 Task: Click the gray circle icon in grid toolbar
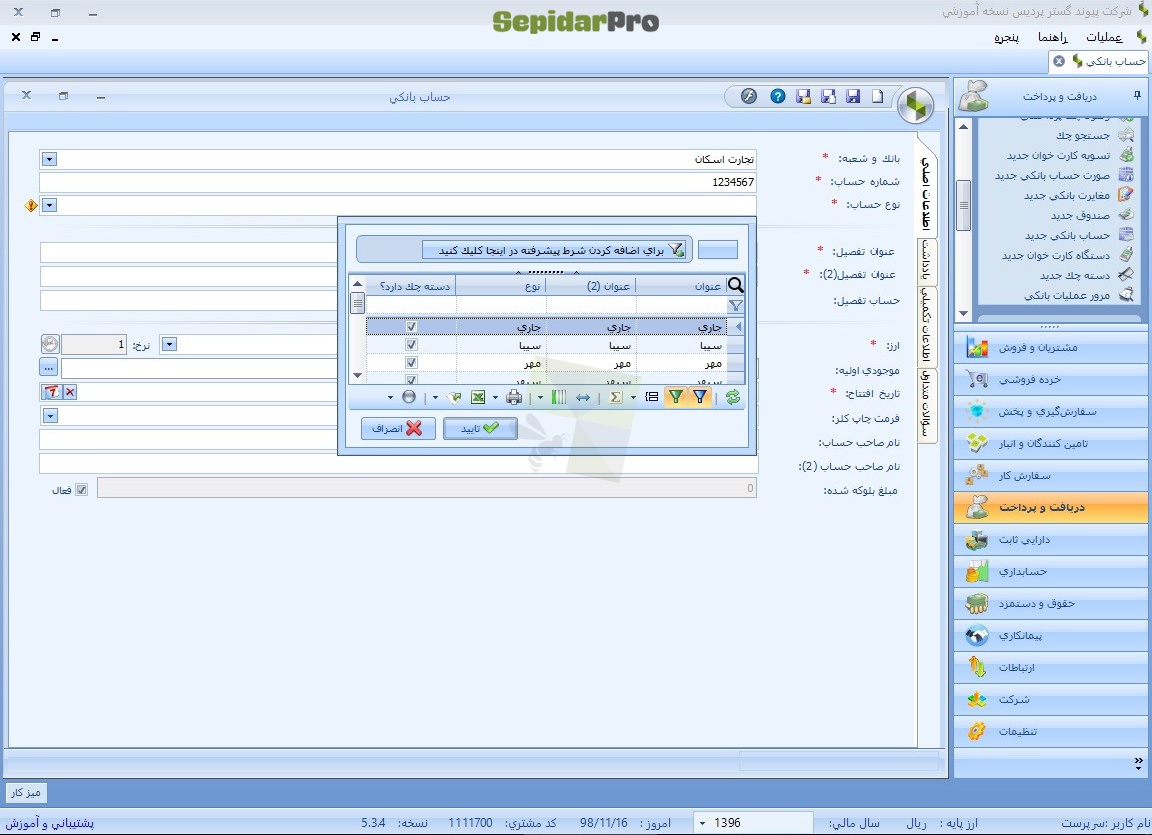point(408,397)
